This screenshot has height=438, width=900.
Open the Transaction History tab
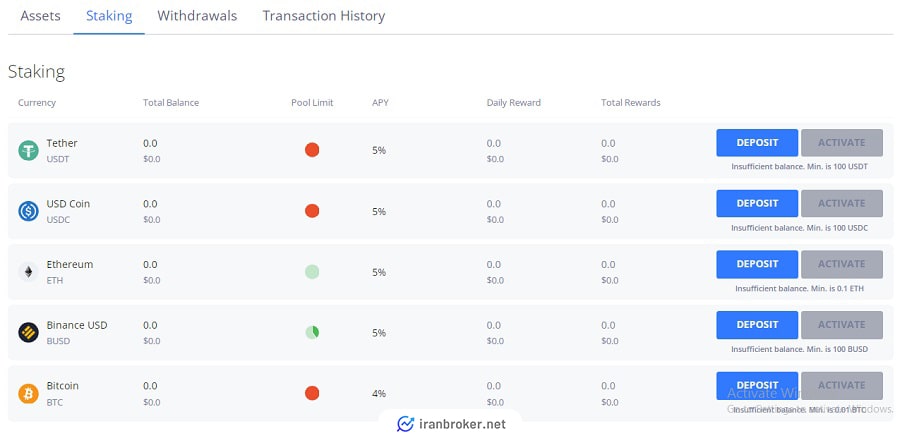click(324, 16)
